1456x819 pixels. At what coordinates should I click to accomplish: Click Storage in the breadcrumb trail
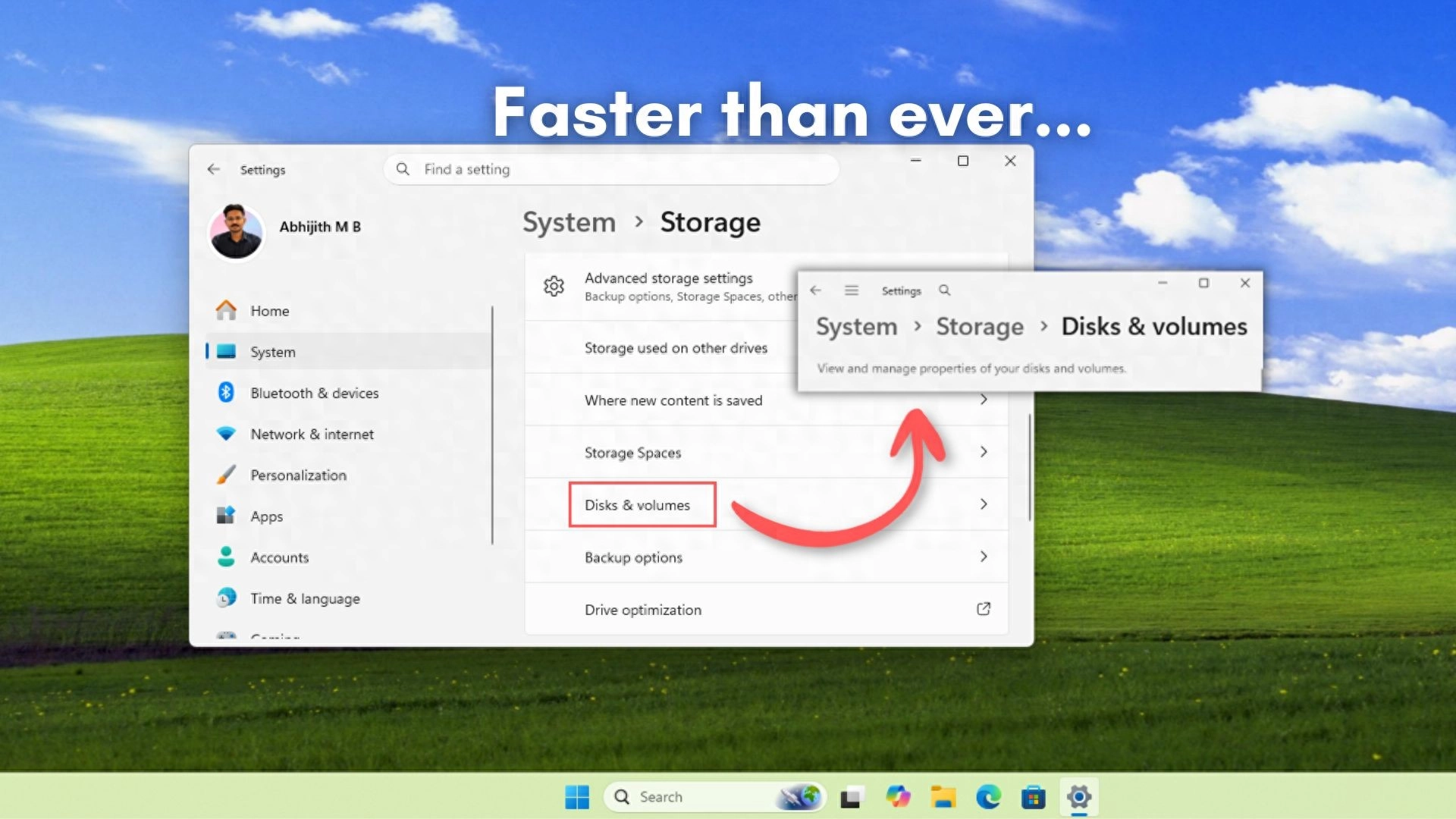[x=979, y=326]
